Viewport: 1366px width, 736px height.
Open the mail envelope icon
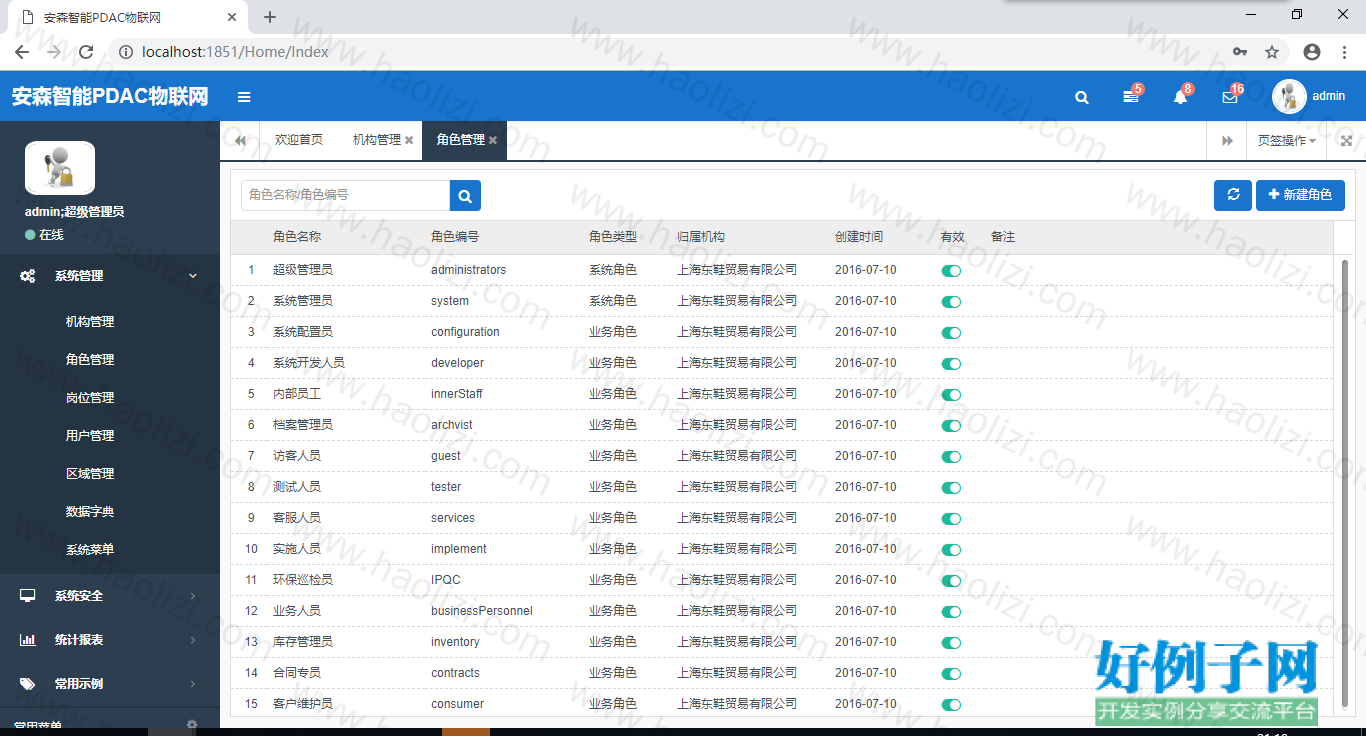pos(1230,96)
